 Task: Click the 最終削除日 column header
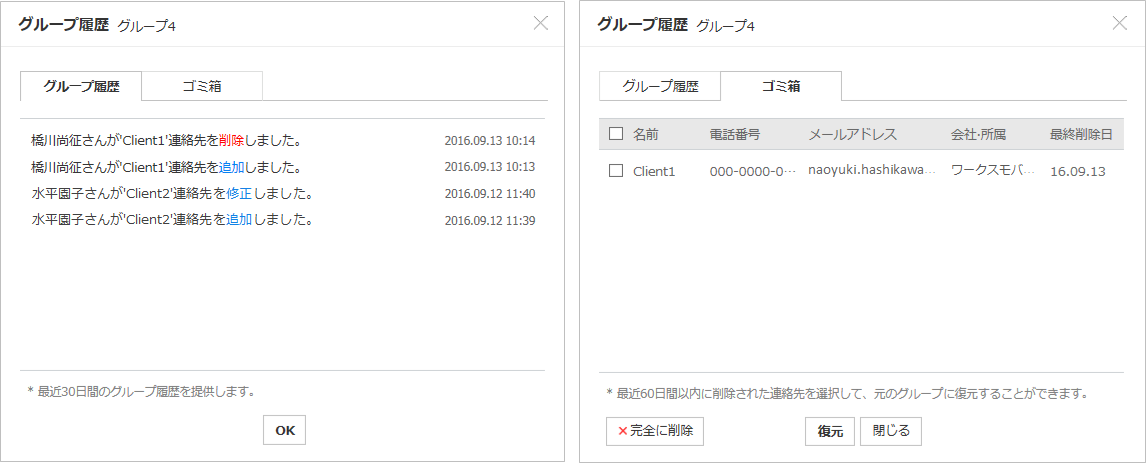pos(1081,134)
